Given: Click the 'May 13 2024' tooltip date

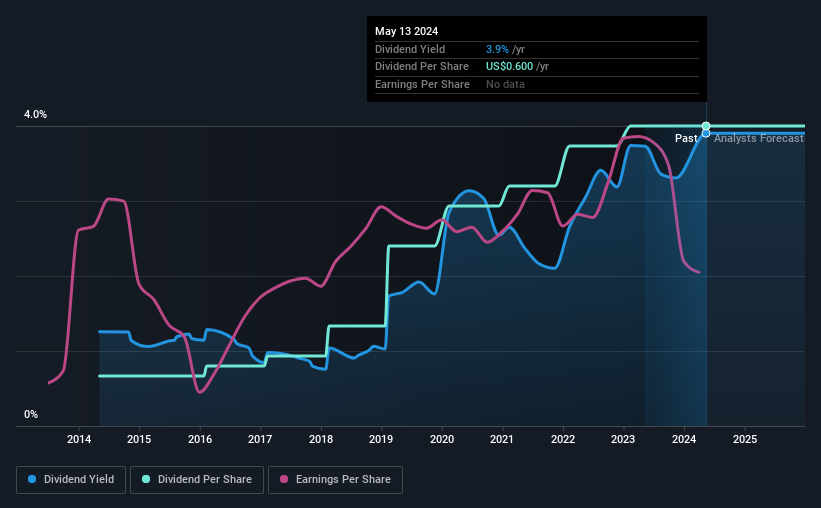Looking at the screenshot, I should click(406, 31).
